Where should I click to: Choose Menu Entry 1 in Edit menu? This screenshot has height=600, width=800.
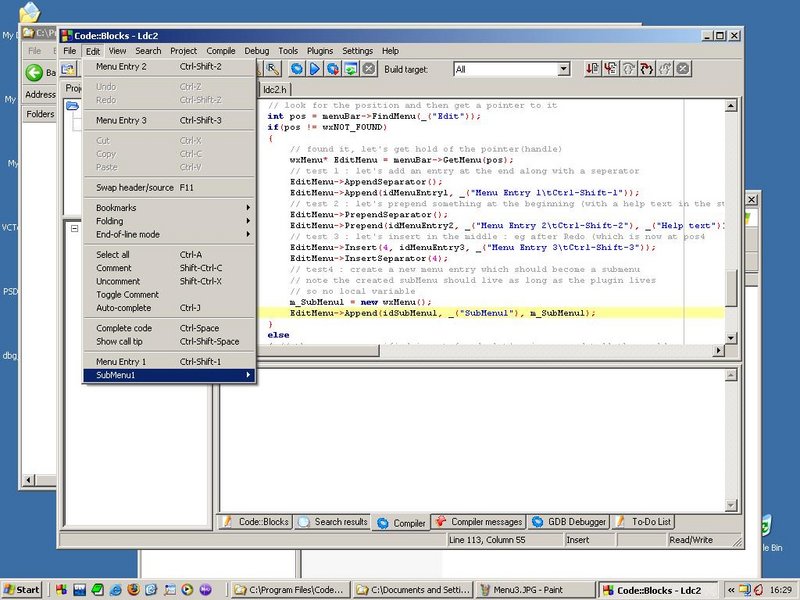(x=169, y=361)
